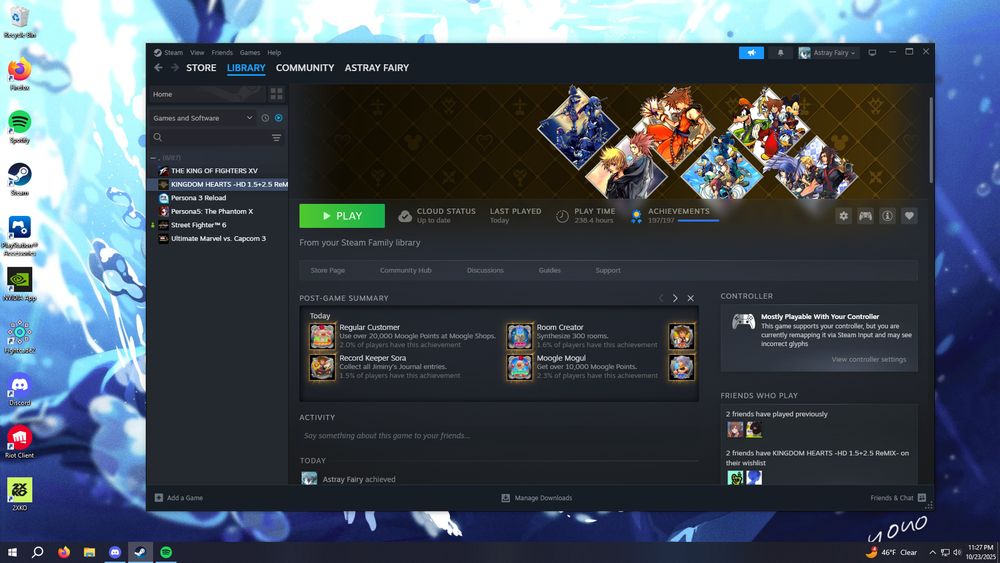This screenshot has width=1000, height=563.
Task: Click the recent activity clock icon in sidebar
Action: (x=265, y=118)
